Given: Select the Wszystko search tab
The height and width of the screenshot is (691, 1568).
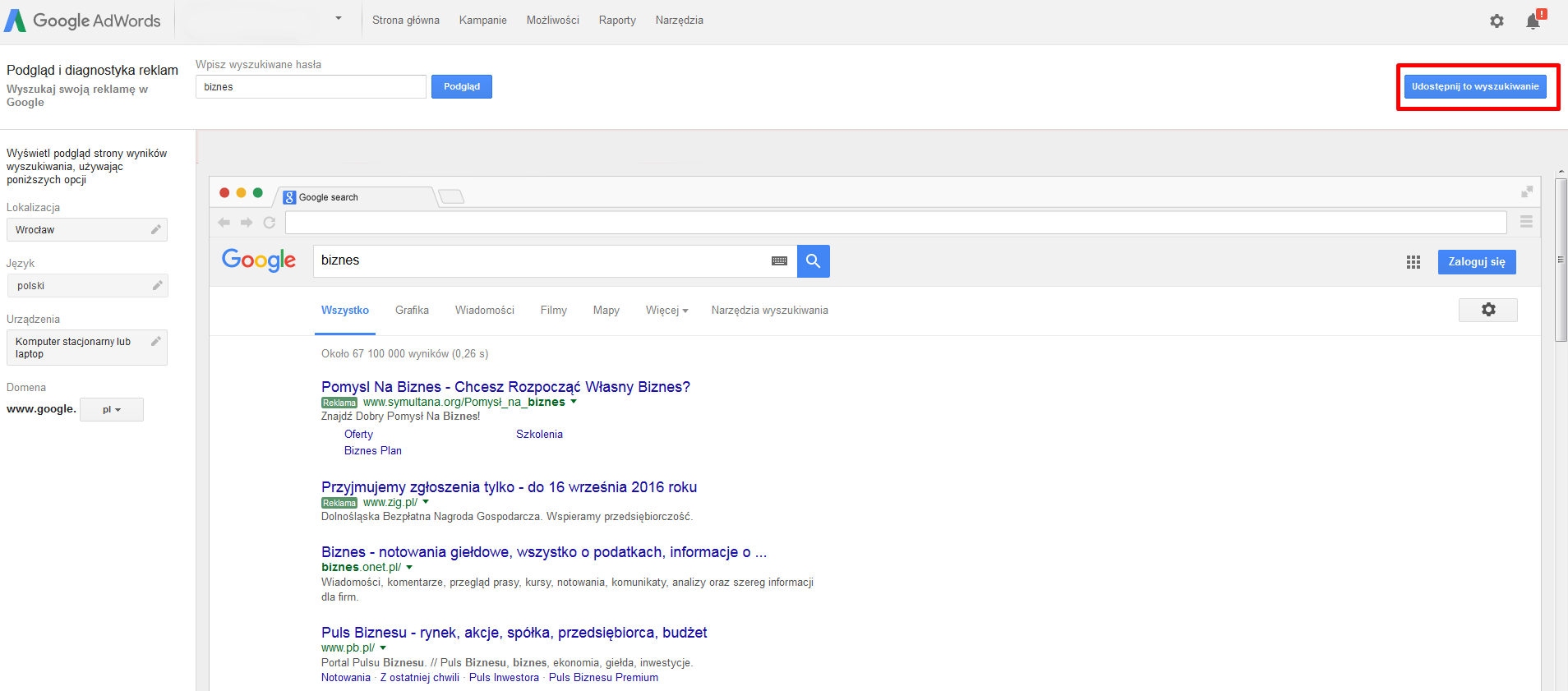Looking at the screenshot, I should [x=345, y=311].
